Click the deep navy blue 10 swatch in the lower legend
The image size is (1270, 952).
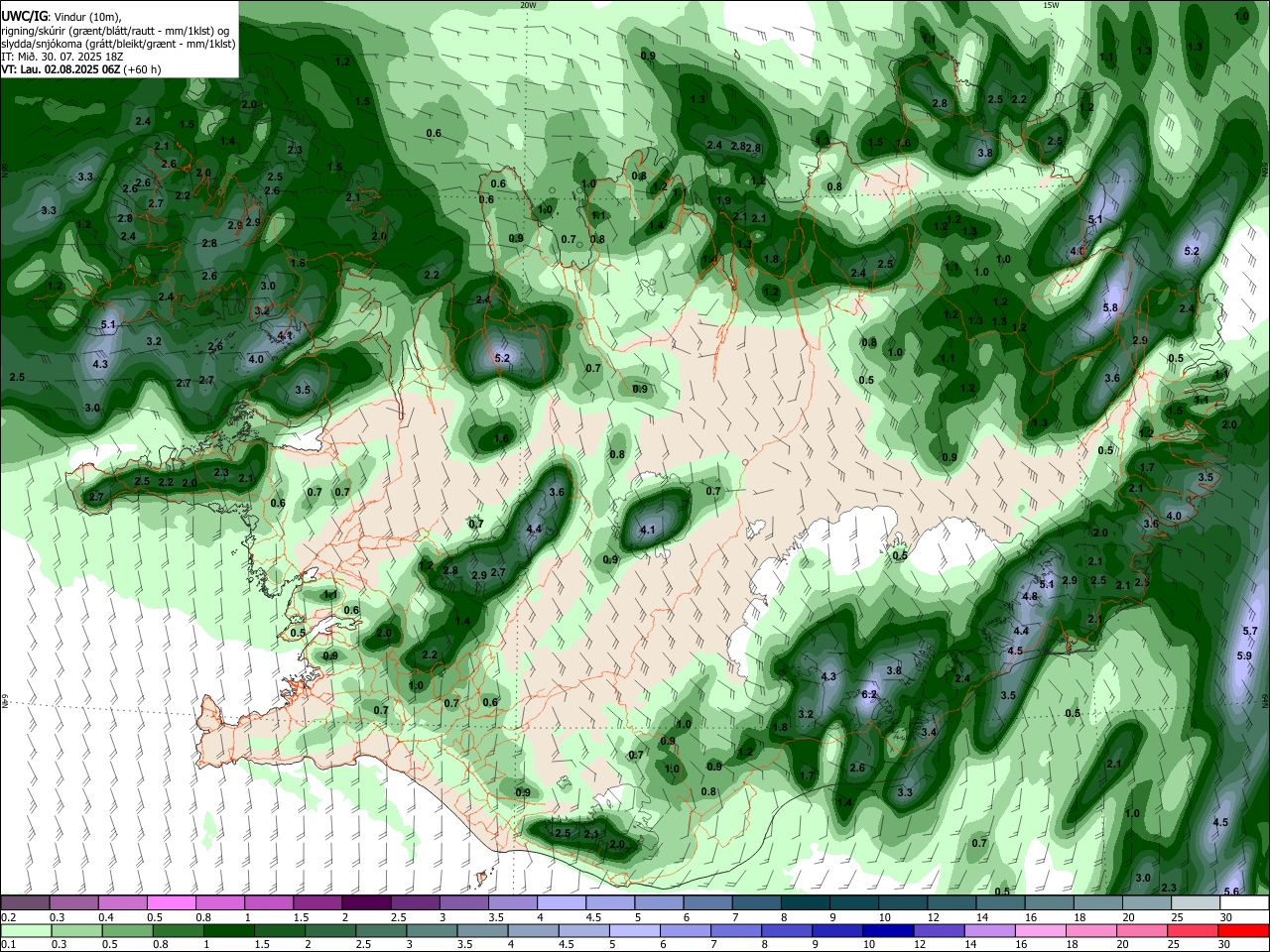886,931
